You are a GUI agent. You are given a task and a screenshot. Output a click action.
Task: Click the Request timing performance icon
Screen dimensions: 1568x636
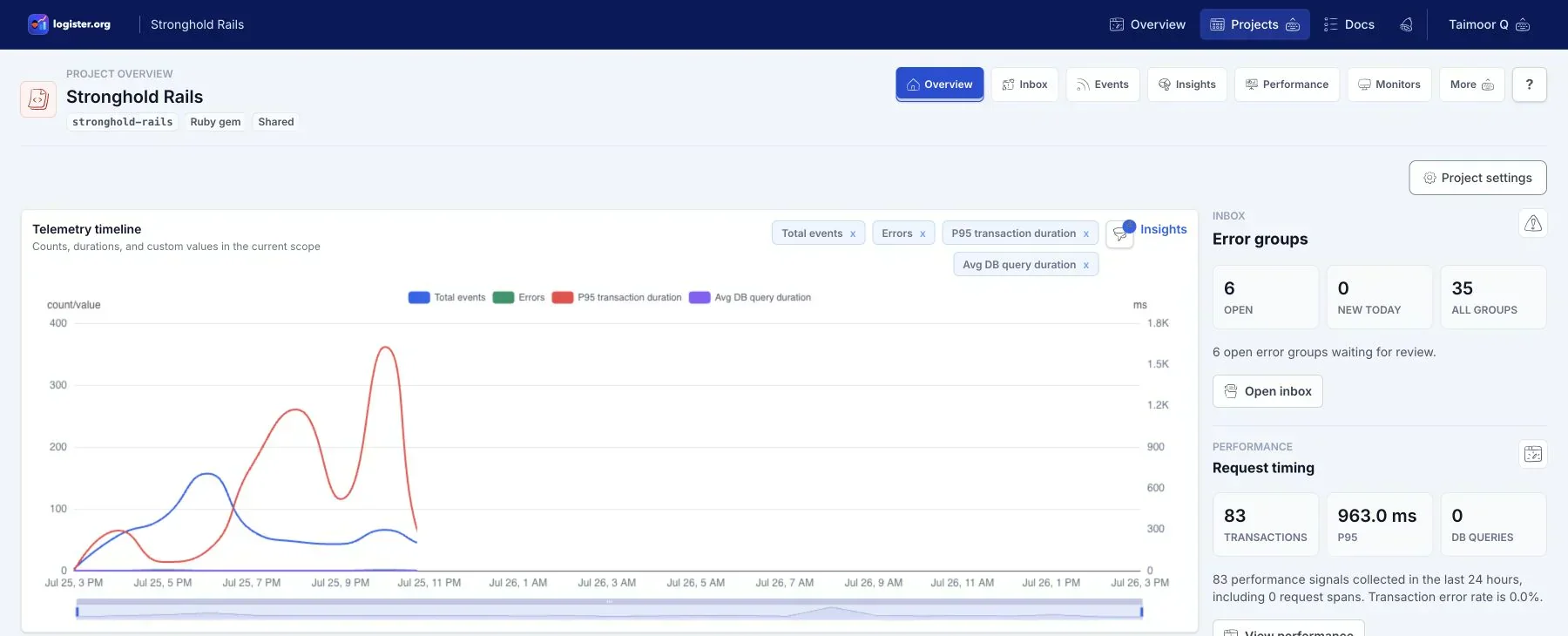pyautogui.click(x=1533, y=454)
